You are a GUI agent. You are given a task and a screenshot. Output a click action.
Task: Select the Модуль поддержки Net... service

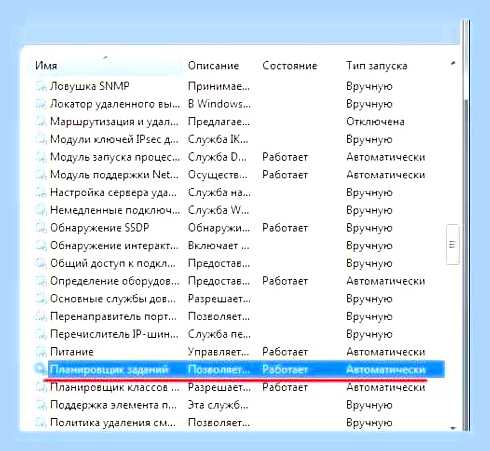pos(114,175)
